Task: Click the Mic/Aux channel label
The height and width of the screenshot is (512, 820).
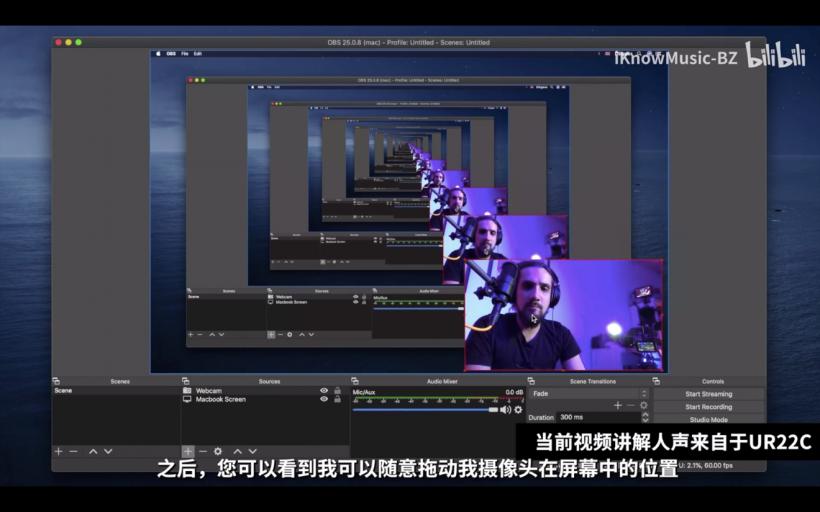Action: coord(364,392)
